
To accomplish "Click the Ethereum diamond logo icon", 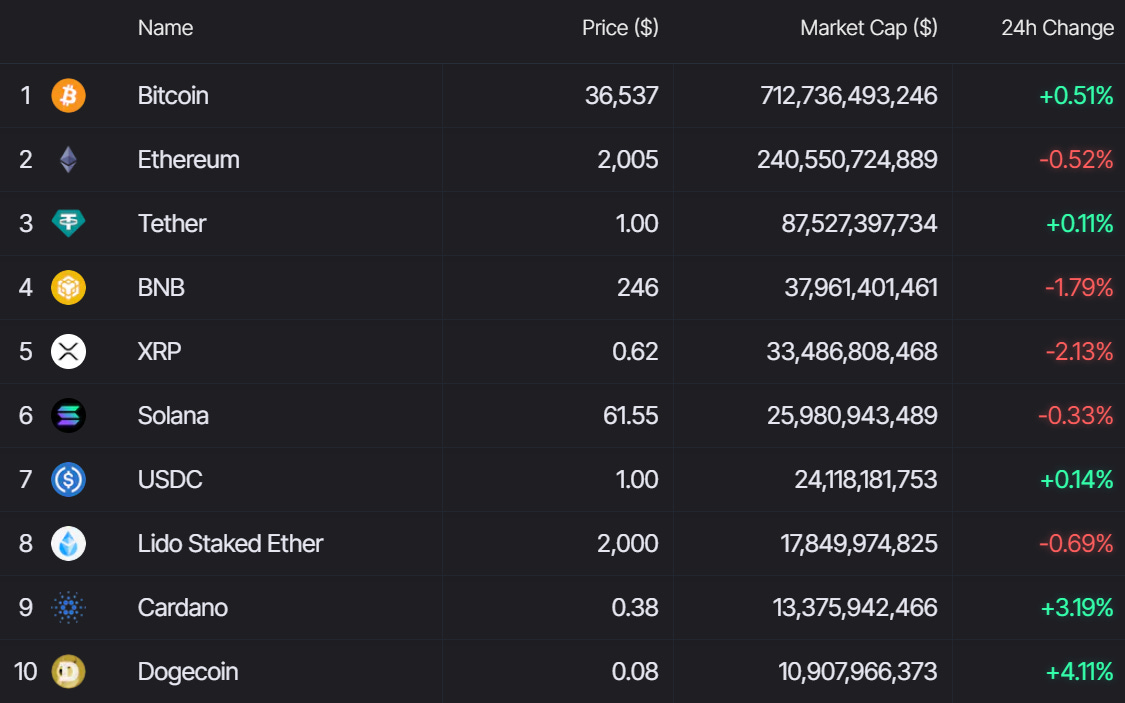I will (68, 159).
